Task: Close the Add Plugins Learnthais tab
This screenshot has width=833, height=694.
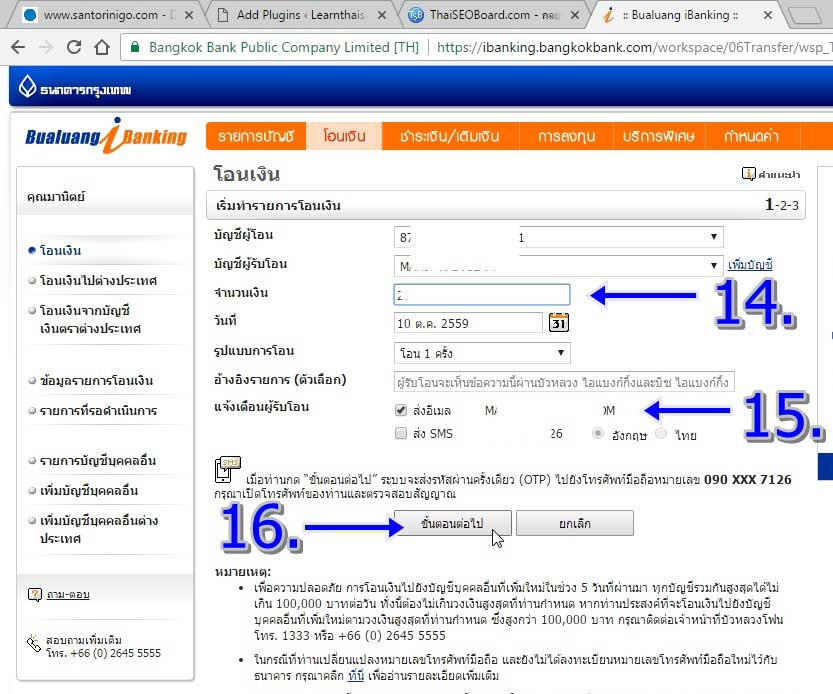Action: click(381, 15)
